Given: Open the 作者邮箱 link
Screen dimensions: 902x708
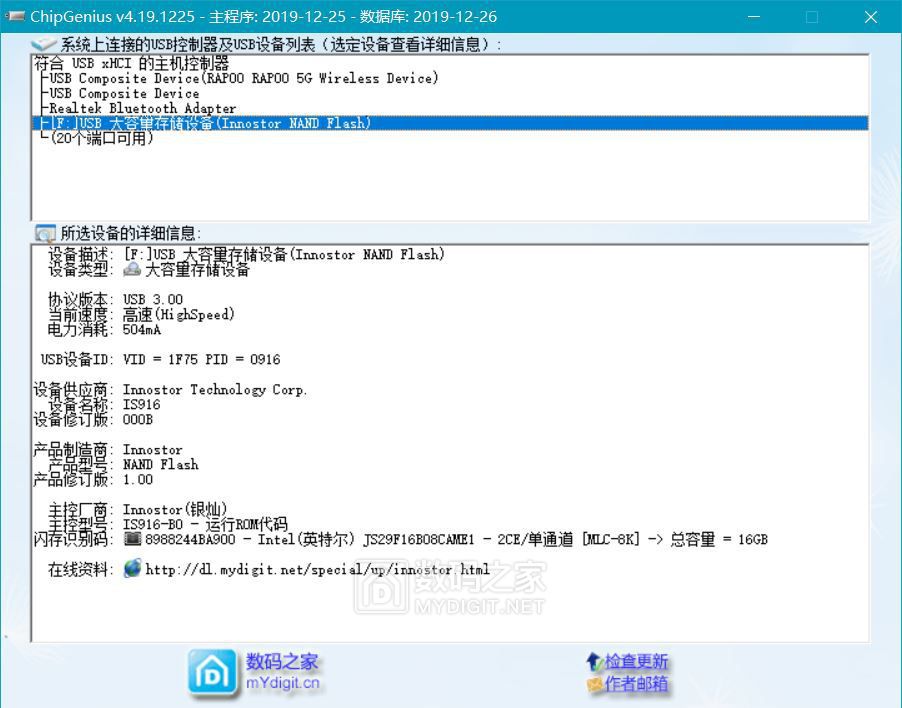Looking at the screenshot, I should click(x=636, y=683).
